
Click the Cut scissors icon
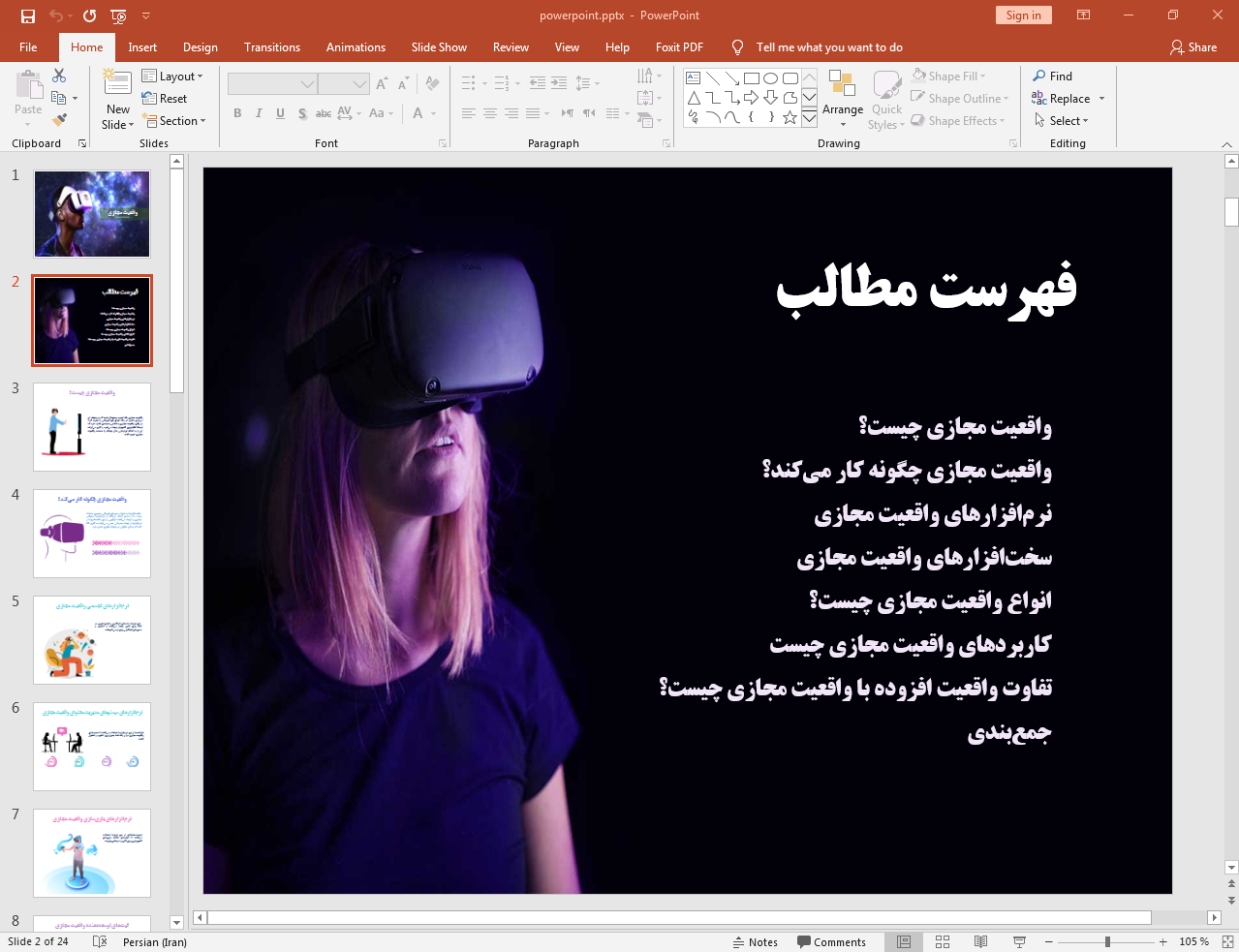pyautogui.click(x=59, y=76)
